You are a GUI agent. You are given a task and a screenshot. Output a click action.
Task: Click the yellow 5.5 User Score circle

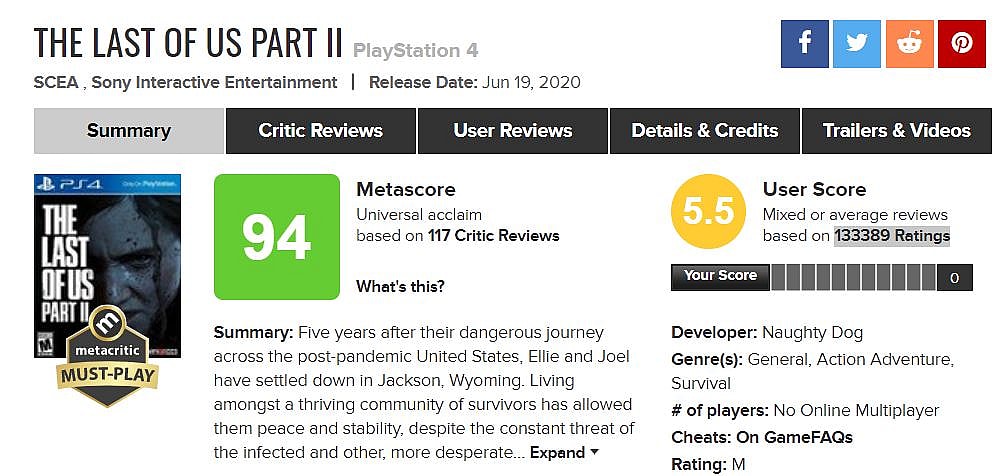click(708, 212)
